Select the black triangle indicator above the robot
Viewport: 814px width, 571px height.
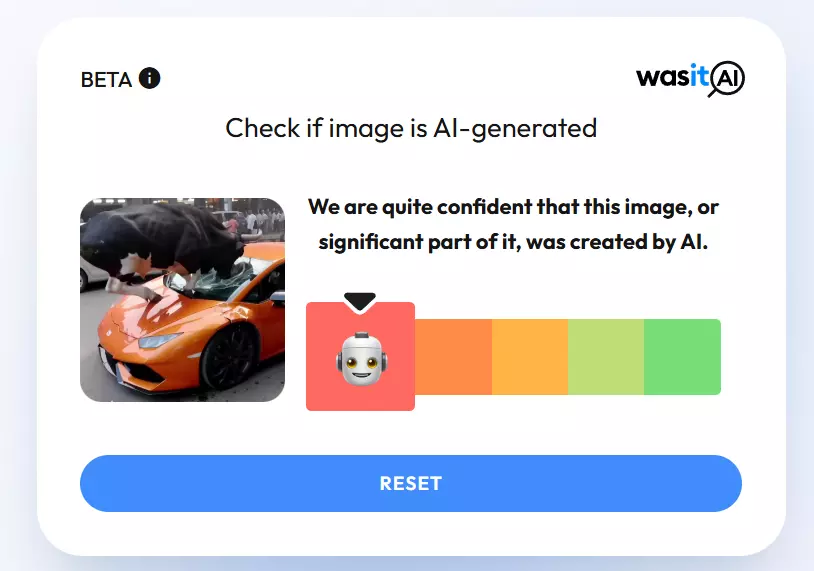point(360,302)
